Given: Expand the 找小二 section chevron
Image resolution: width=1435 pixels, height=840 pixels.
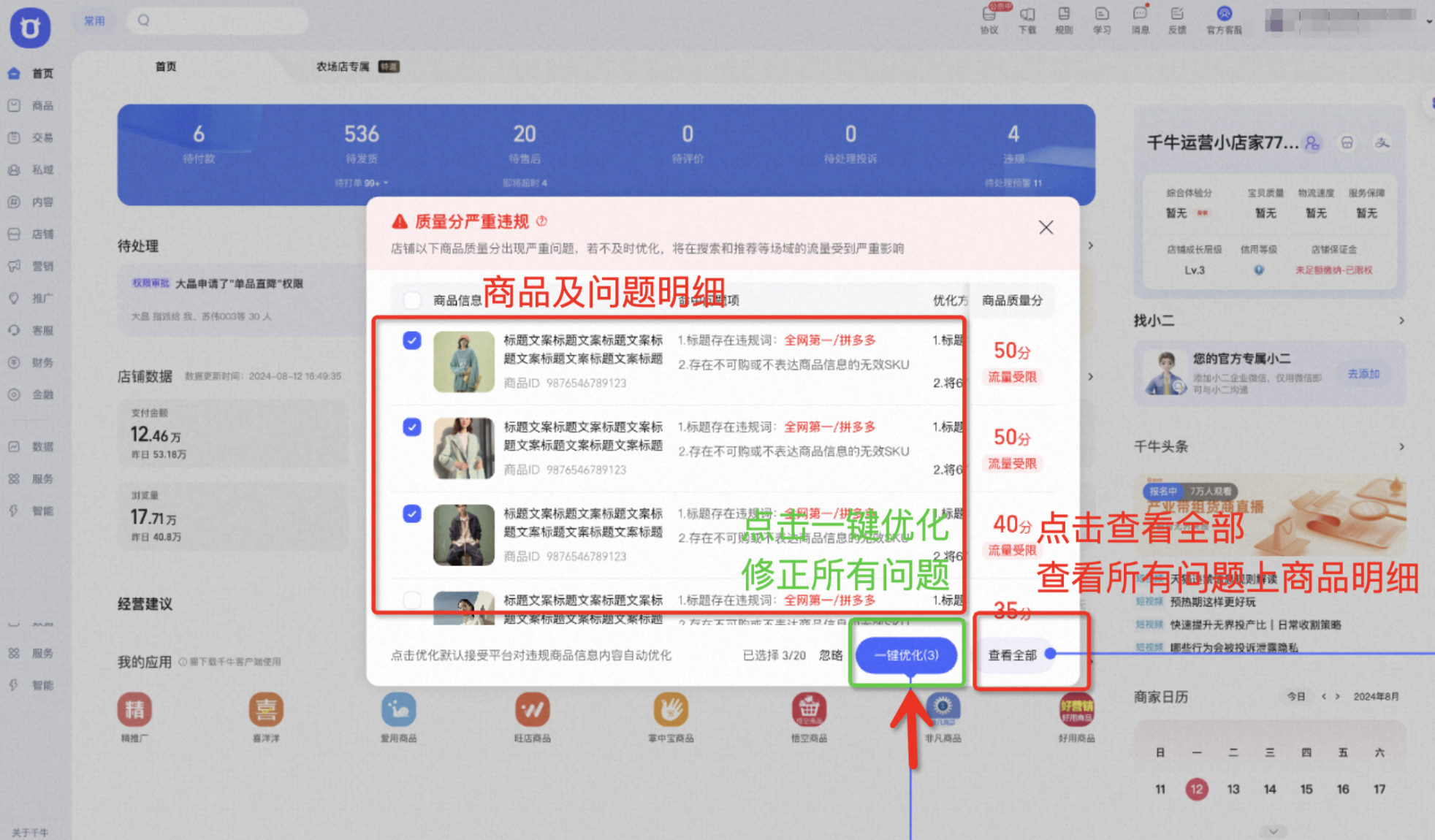Looking at the screenshot, I should click(x=1401, y=321).
